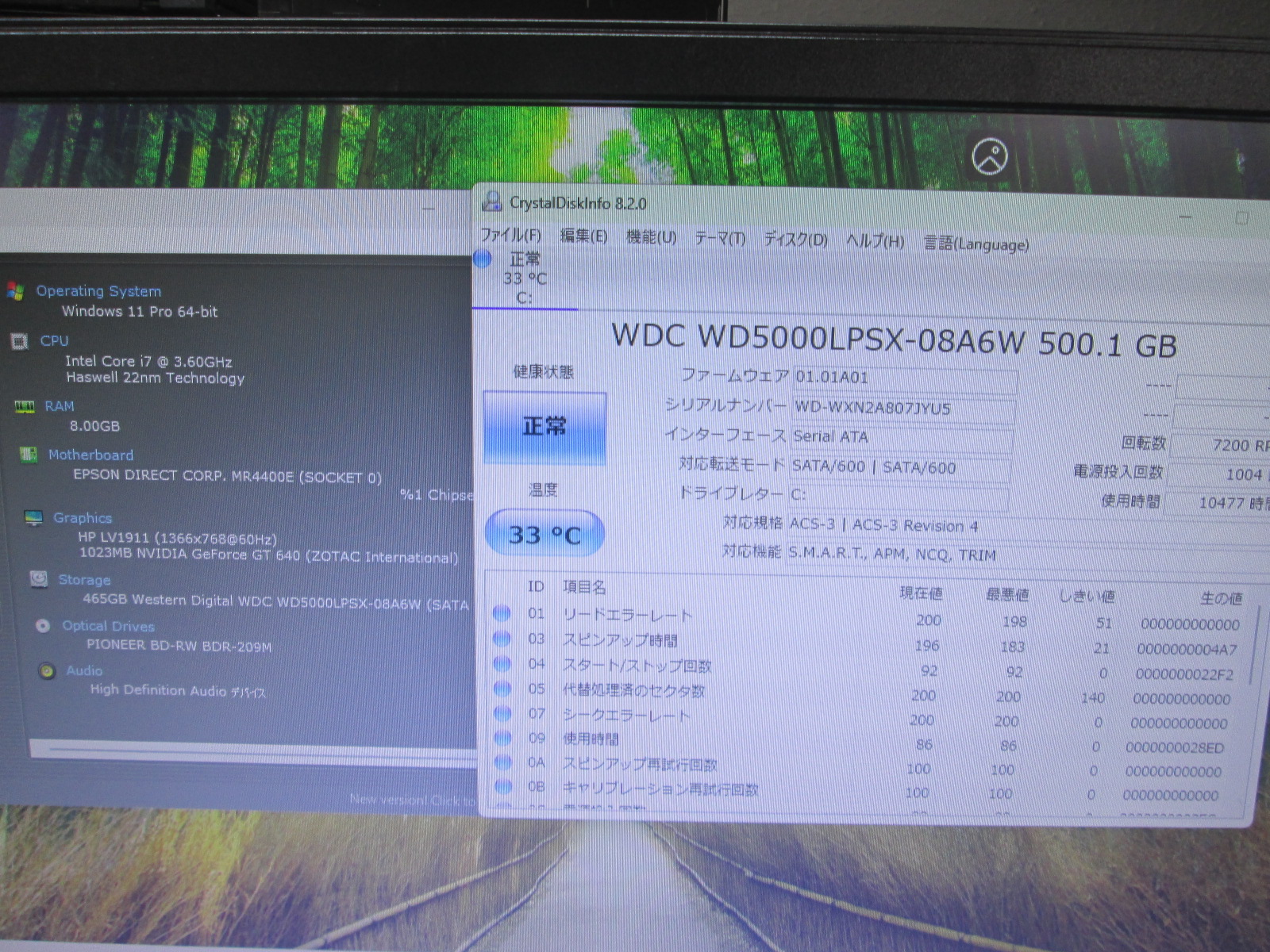Select the C: drive status tab
The height and width of the screenshot is (952, 1270).
[524, 278]
